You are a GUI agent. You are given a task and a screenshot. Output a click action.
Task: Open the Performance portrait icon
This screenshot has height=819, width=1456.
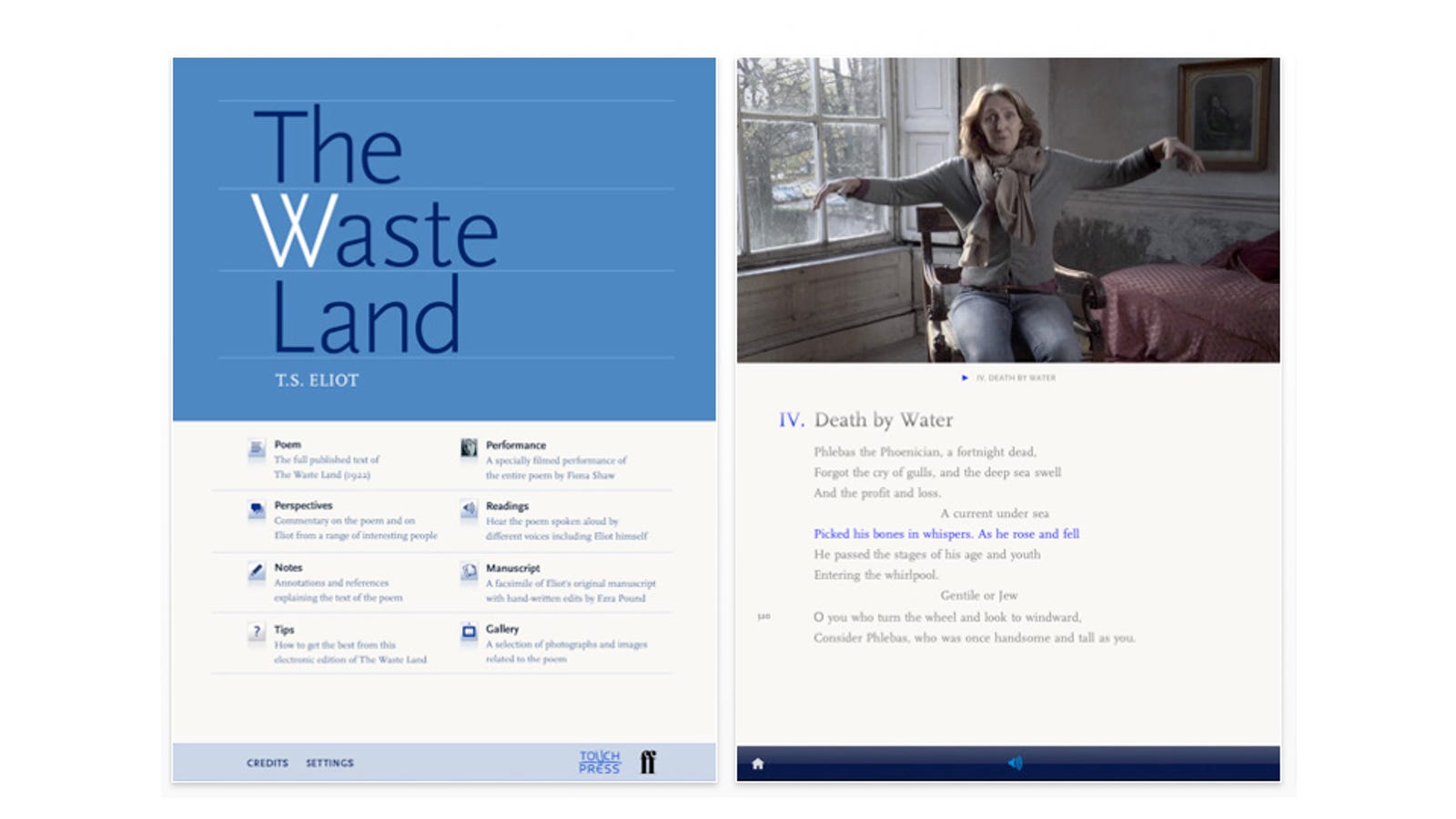click(x=469, y=448)
